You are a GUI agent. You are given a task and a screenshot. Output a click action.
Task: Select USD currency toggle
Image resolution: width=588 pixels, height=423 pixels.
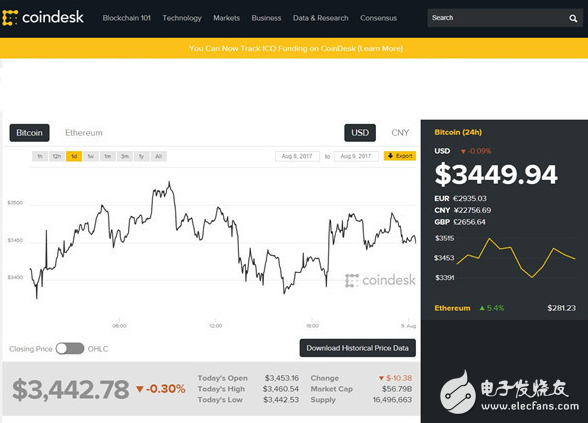click(x=360, y=133)
